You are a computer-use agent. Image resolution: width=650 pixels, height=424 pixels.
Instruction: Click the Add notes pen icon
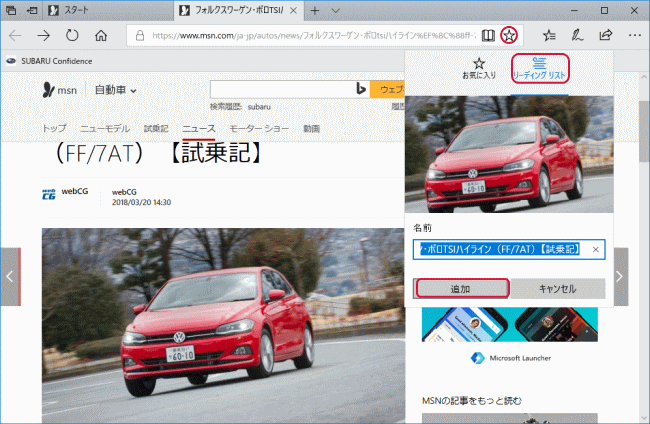click(x=577, y=36)
